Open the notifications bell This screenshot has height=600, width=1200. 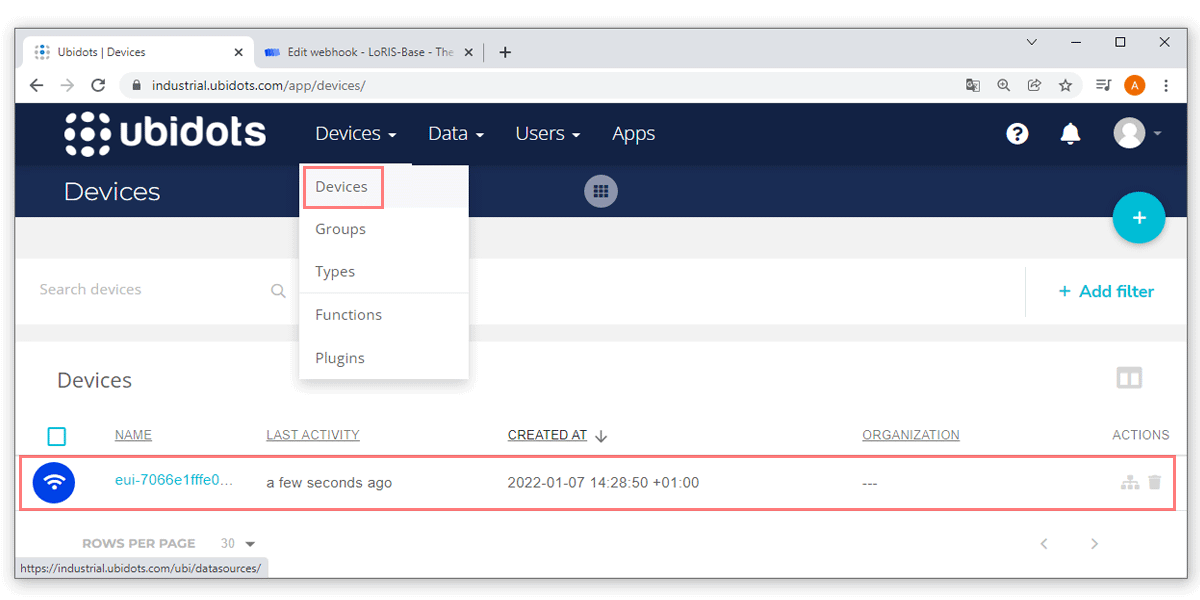point(1070,134)
